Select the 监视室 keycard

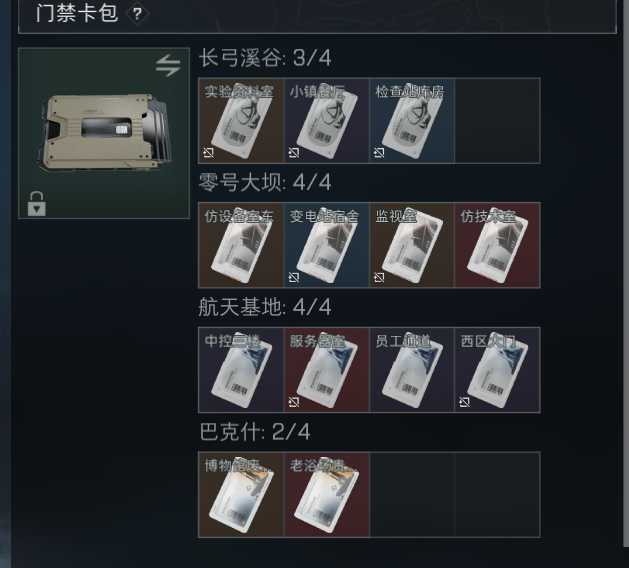pos(412,245)
